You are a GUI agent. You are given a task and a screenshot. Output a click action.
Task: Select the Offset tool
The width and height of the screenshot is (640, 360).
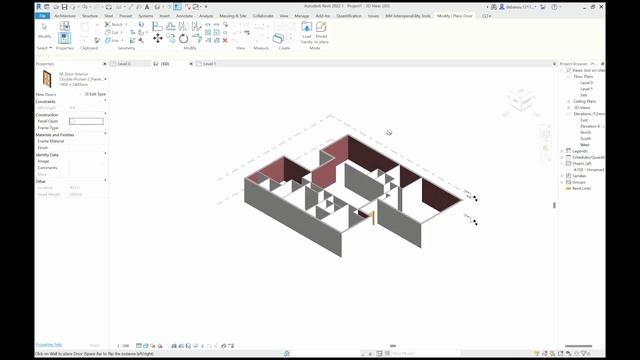pyautogui.click(x=171, y=26)
